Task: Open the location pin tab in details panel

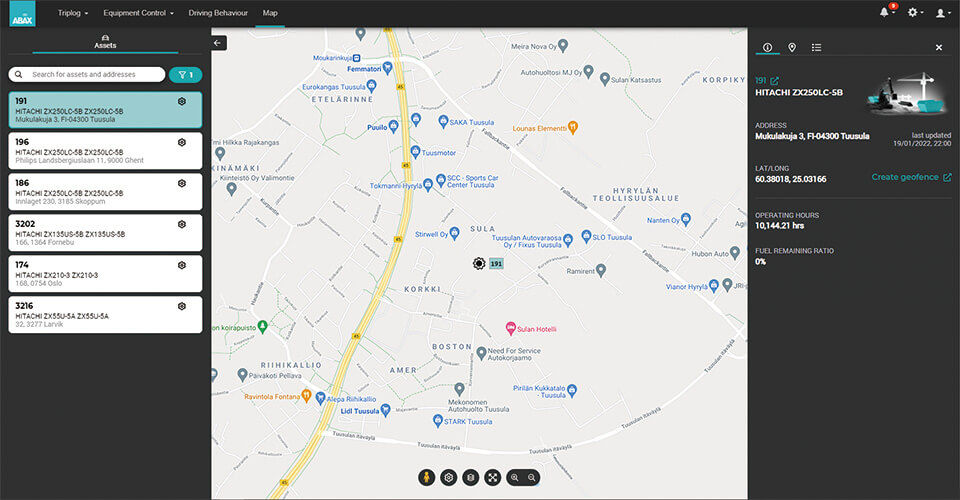Action: coord(792,47)
